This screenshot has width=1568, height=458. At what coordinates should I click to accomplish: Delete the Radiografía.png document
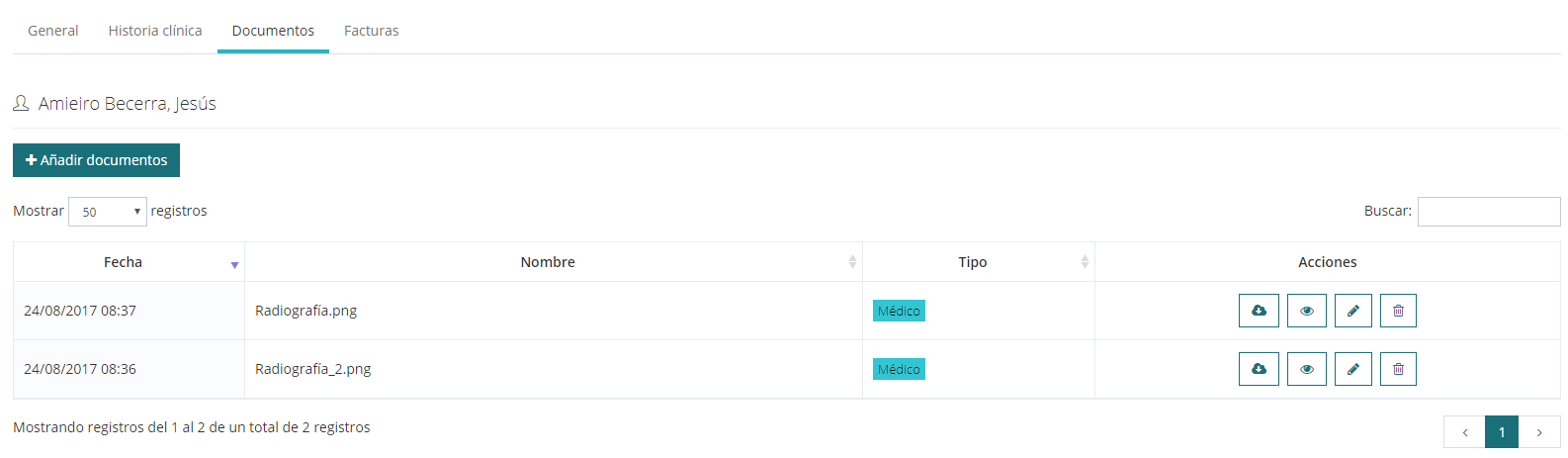[x=1398, y=311]
